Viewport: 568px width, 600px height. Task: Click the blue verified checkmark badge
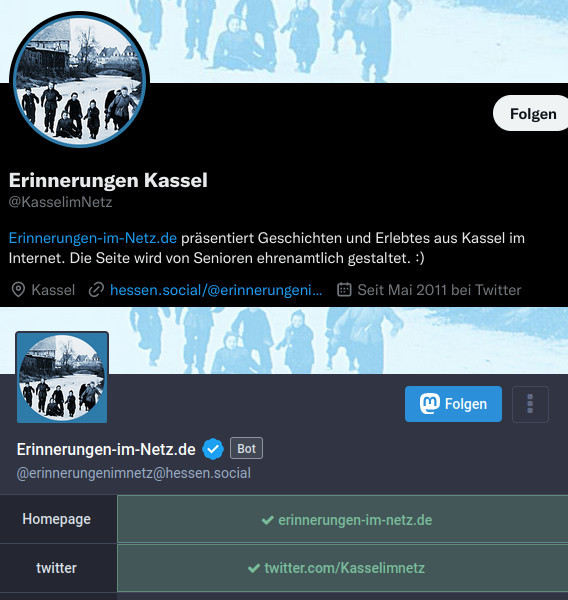tap(213, 449)
